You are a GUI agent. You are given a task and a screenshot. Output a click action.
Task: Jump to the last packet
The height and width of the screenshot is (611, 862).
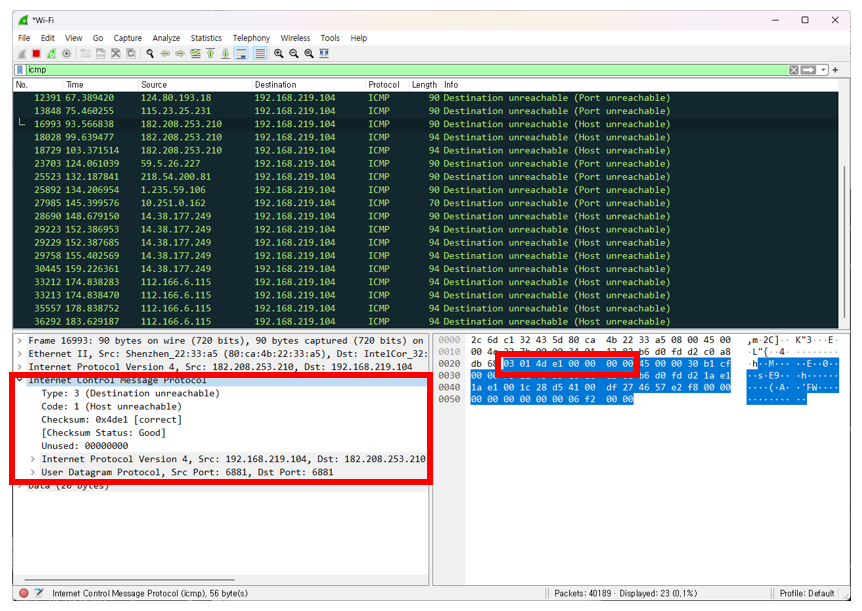tap(225, 53)
